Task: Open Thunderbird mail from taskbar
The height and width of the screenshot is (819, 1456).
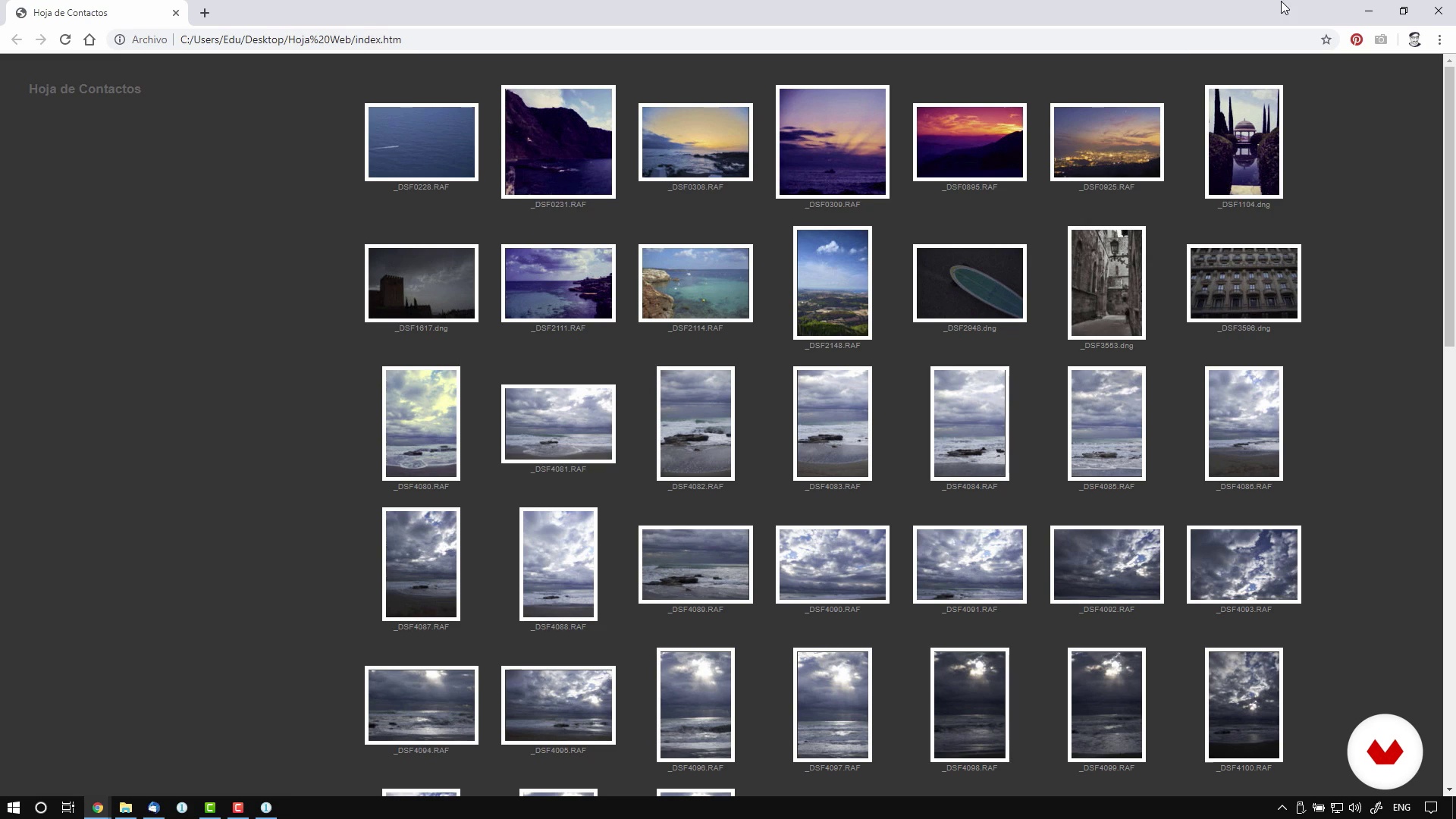Action: click(x=154, y=808)
